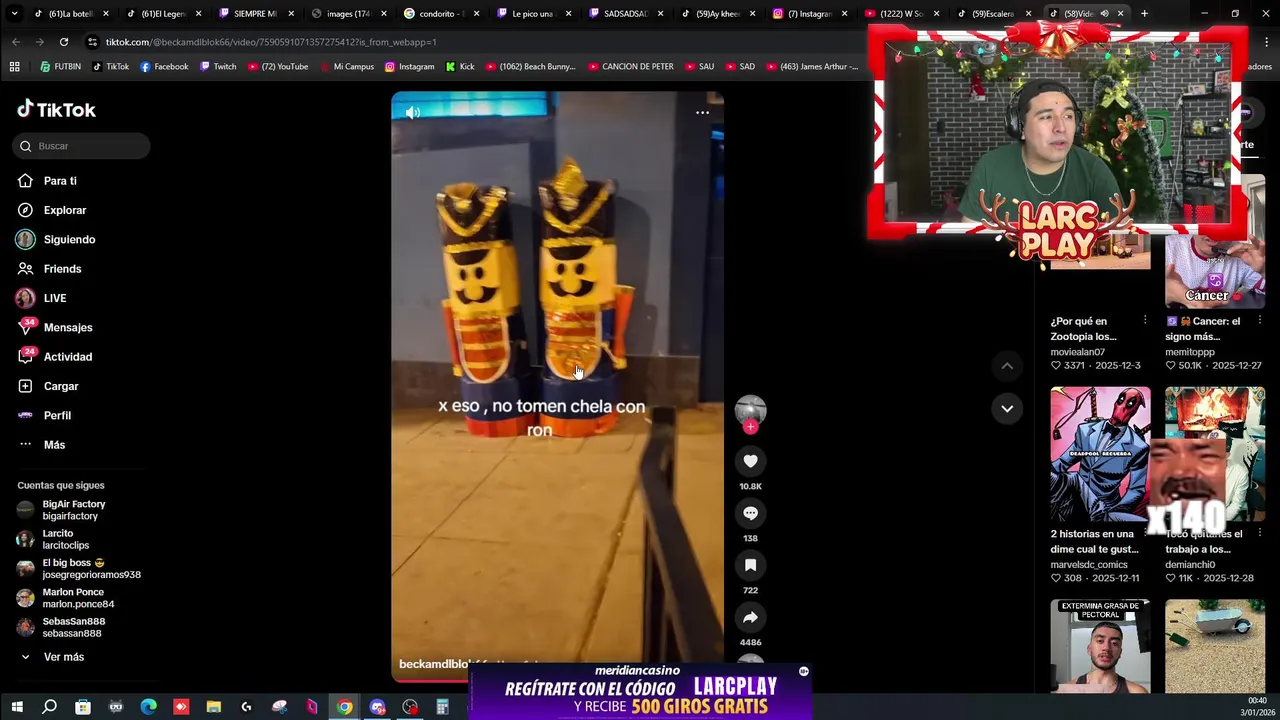The image size is (1280, 720).
Task: Open moviealan07 author link
Action: pyautogui.click(x=1077, y=352)
